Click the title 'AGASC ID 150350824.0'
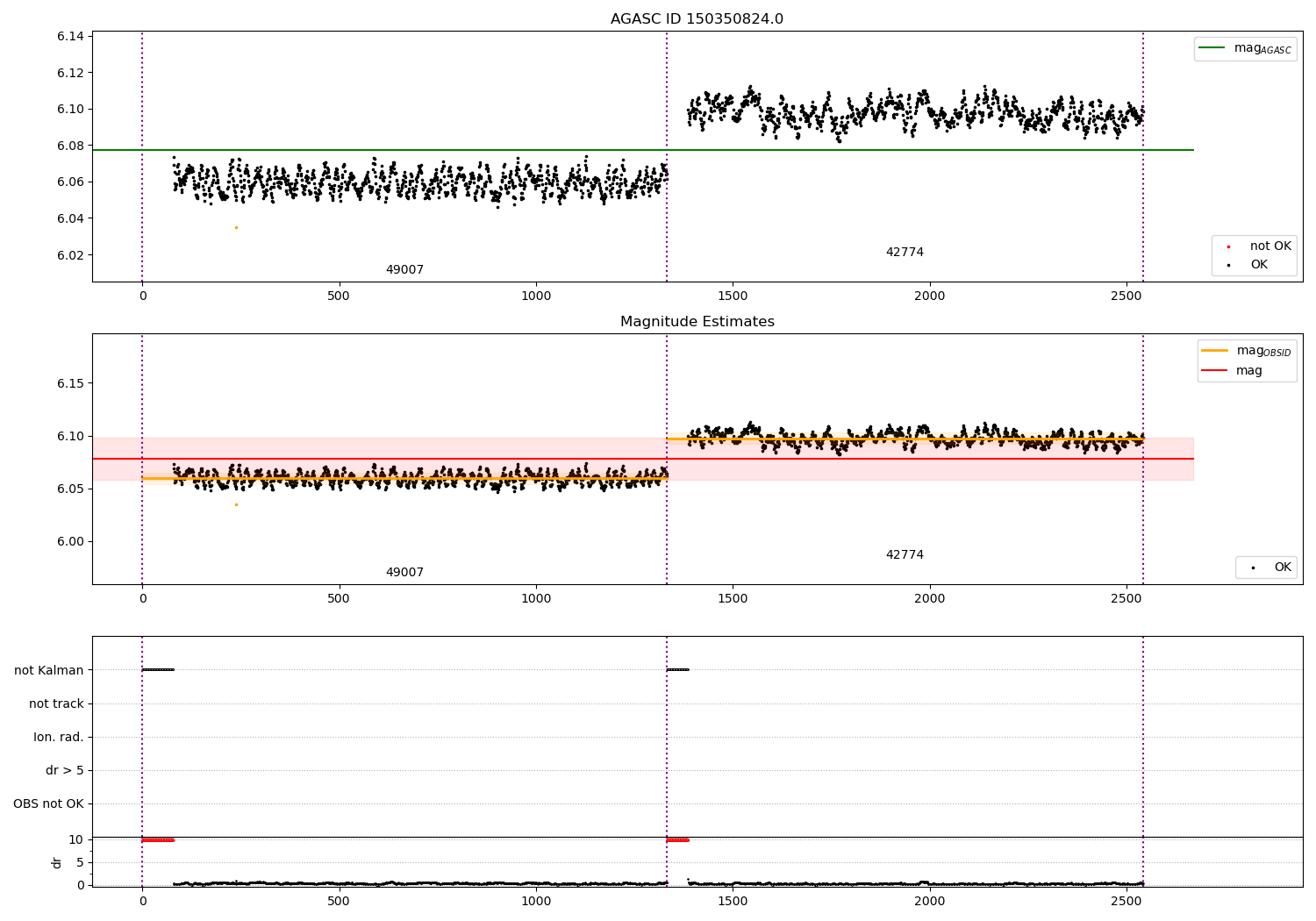The image size is (1316, 921). [697, 19]
